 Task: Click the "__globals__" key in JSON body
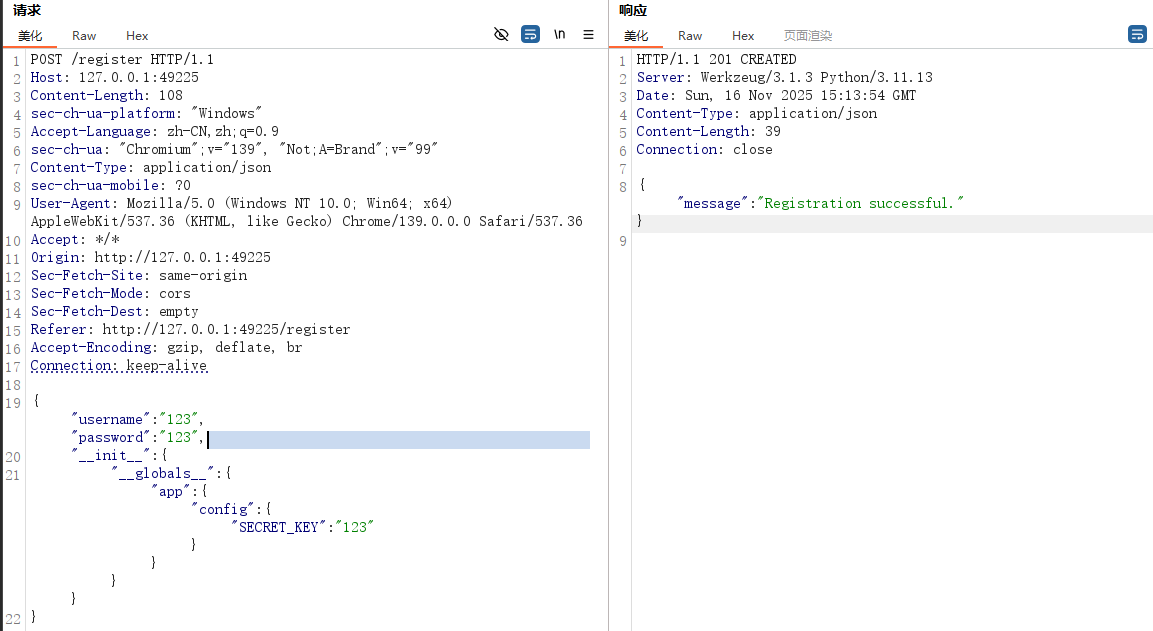tap(163, 473)
